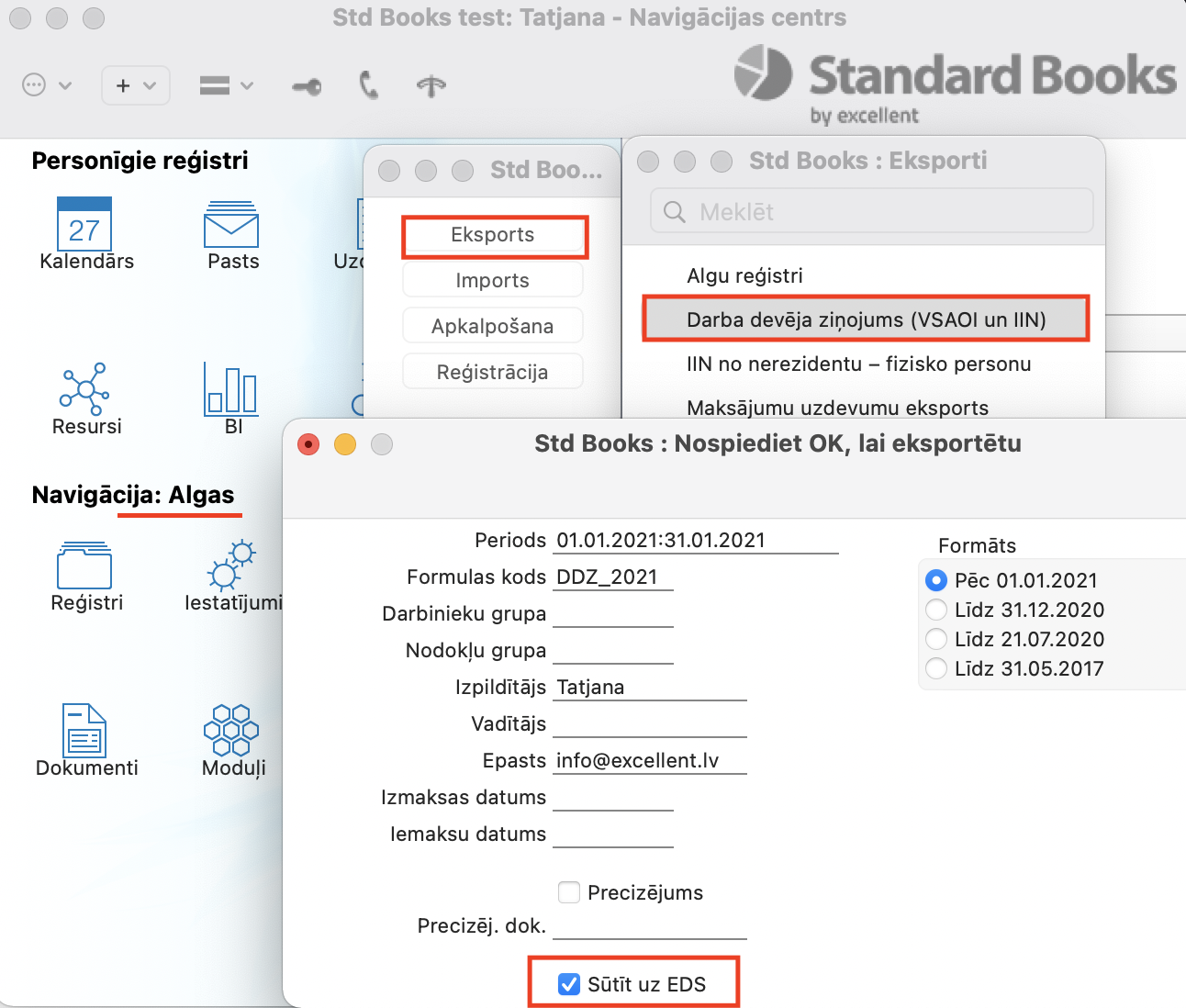The height and width of the screenshot is (1008, 1186).
Task: Choose Algu reģistri from the export list
Action: coord(744,275)
